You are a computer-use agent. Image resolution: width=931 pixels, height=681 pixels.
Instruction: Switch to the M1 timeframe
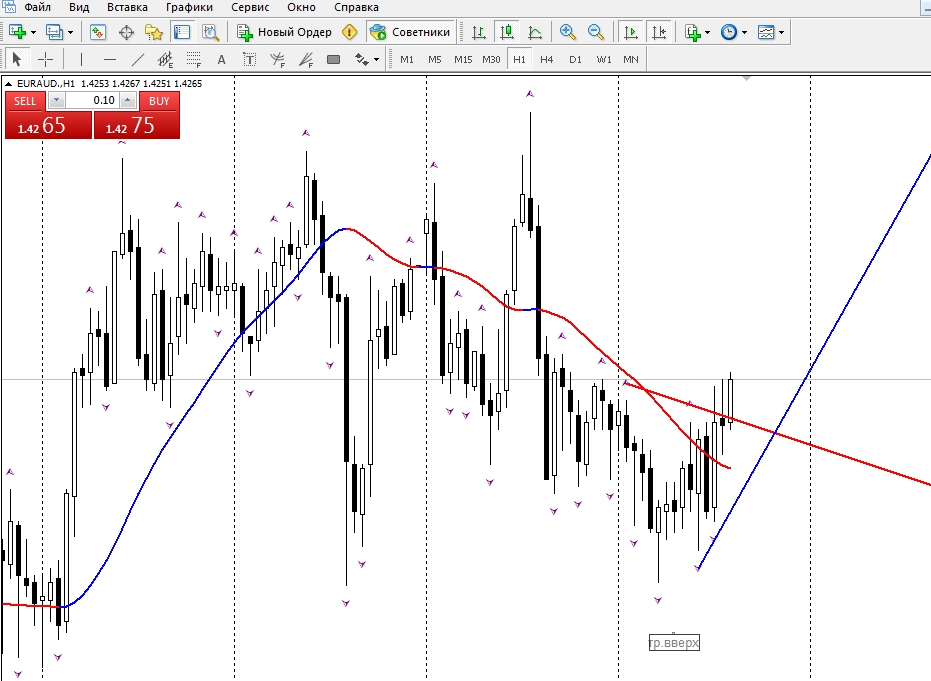[x=407, y=59]
